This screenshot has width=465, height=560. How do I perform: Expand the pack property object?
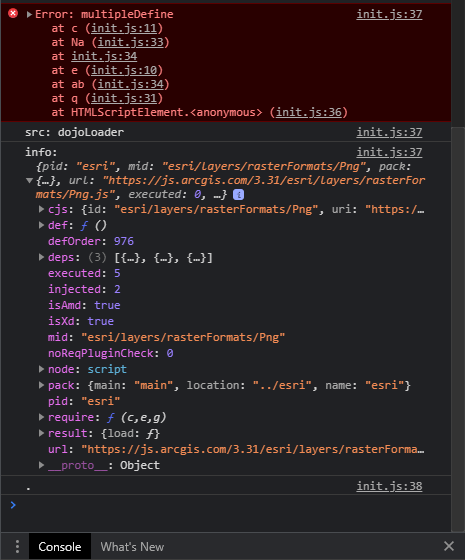point(41,385)
